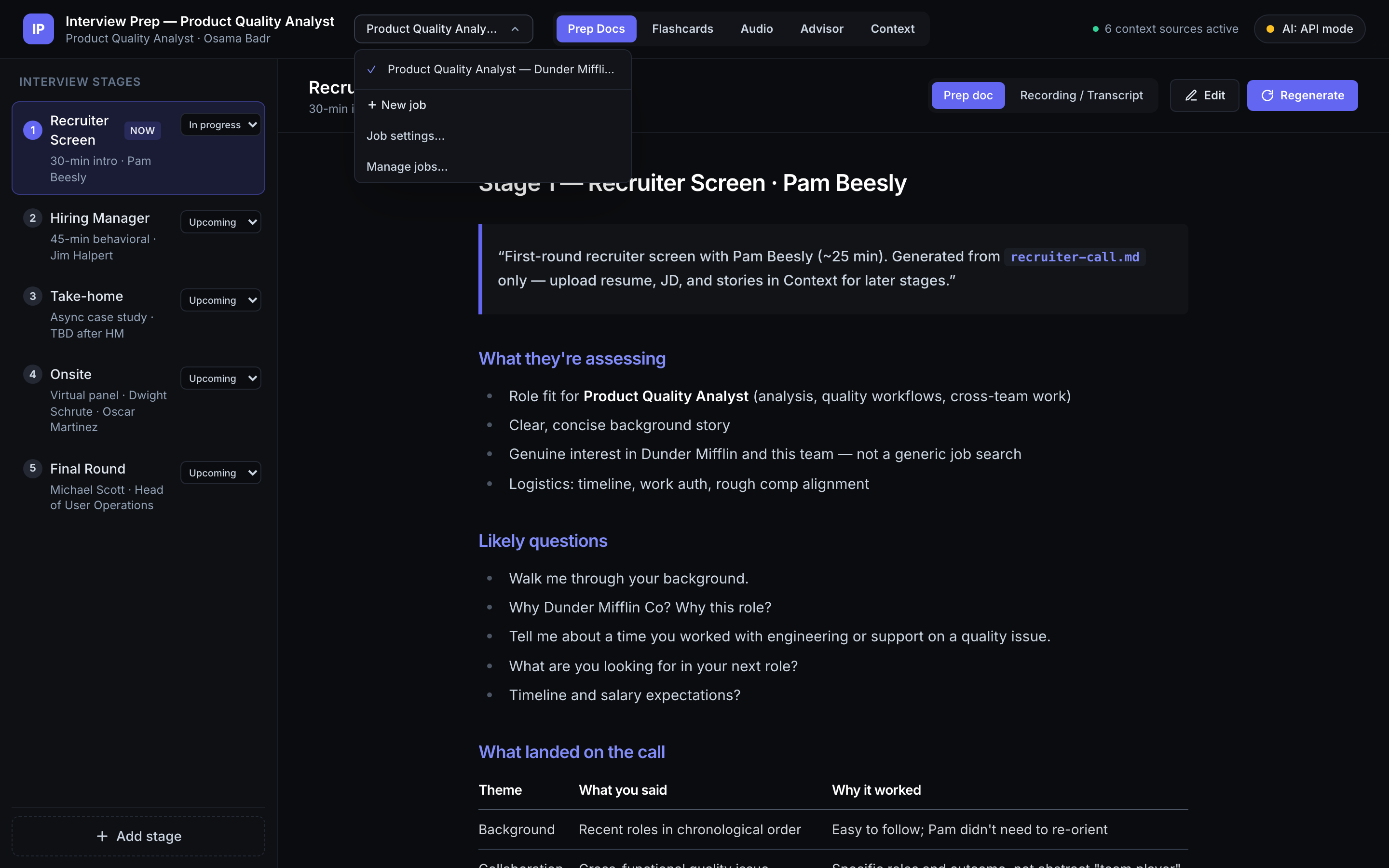
Task: Click the yellow dot in AI: API mode
Action: [x=1270, y=29]
